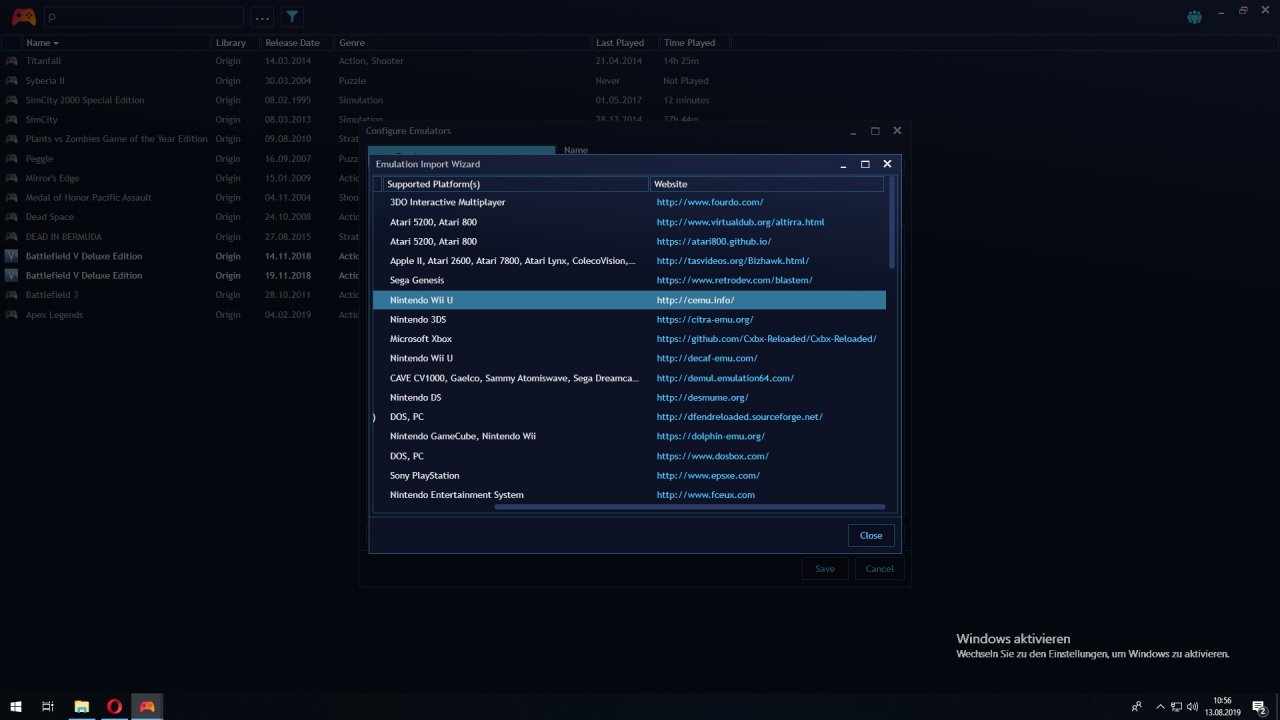Open the People icon in system tray
1280x720 pixels.
(1137, 706)
